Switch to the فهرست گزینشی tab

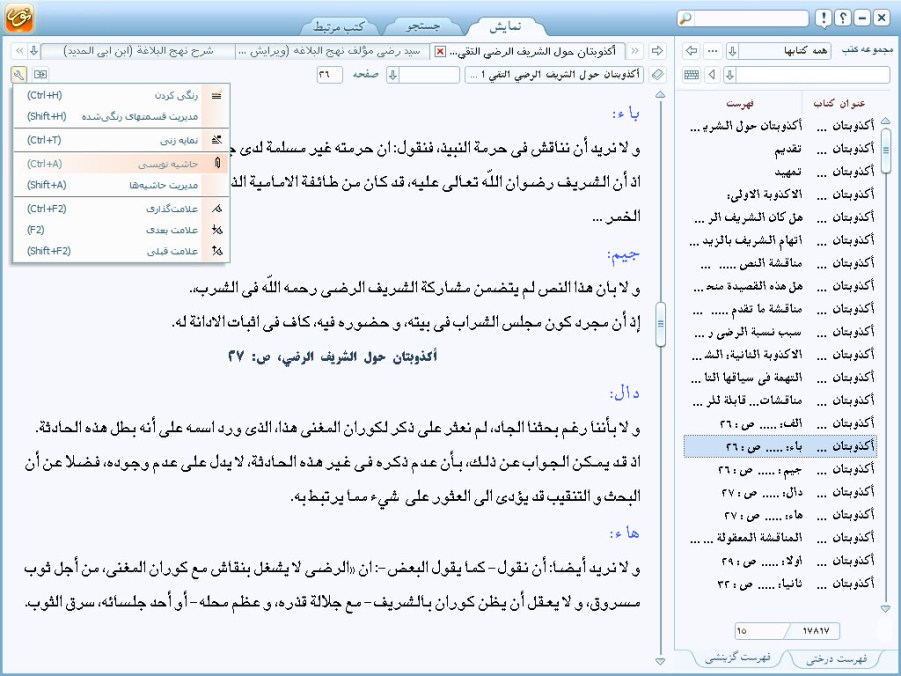click(x=737, y=657)
